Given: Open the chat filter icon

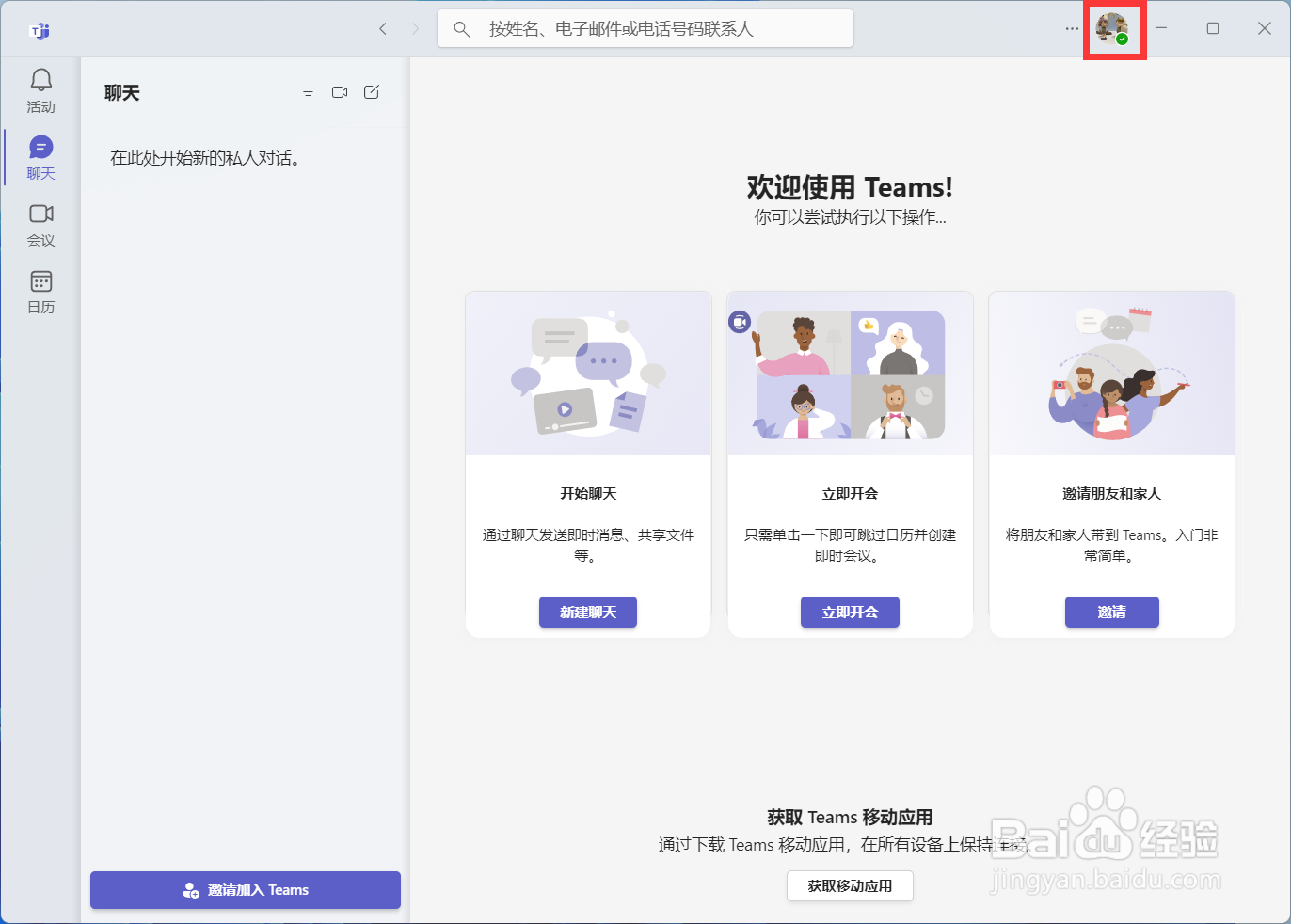Looking at the screenshot, I should point(308,92).
